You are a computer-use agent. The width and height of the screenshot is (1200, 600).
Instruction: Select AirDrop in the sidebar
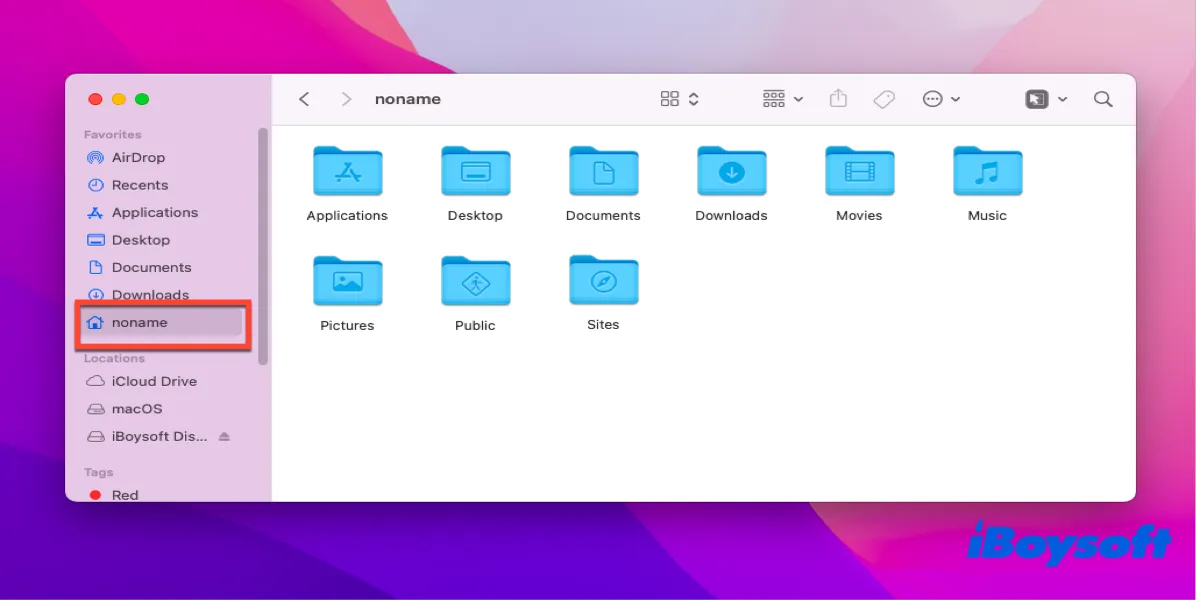coord(138,158)
